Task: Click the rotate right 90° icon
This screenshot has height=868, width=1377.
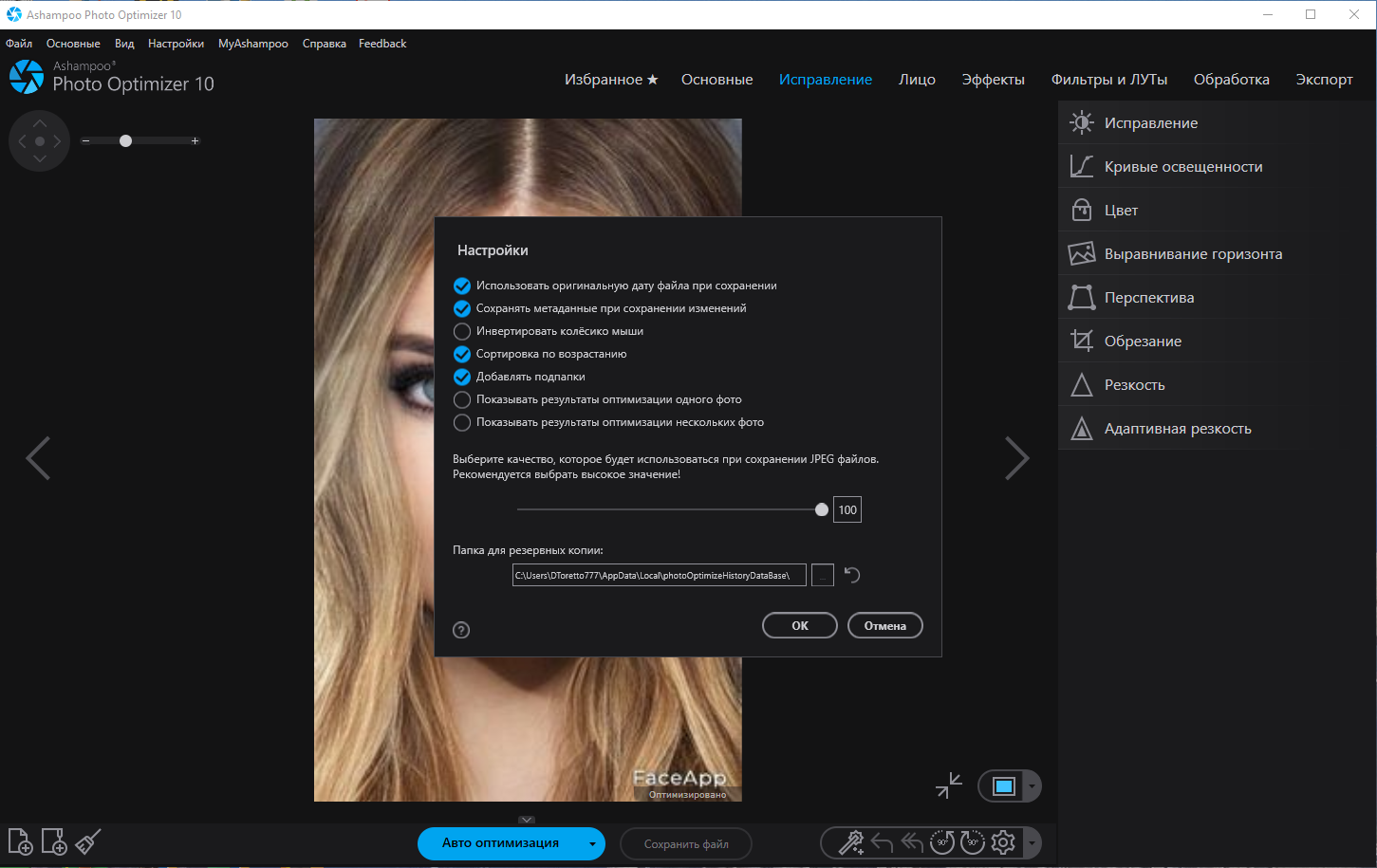Action: click(973, 842)
